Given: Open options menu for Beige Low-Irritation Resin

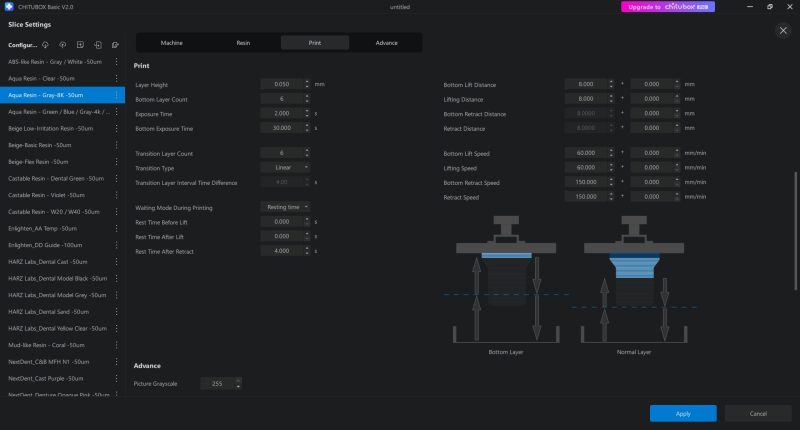Looking at the screenshot, I should click(116, 129).
